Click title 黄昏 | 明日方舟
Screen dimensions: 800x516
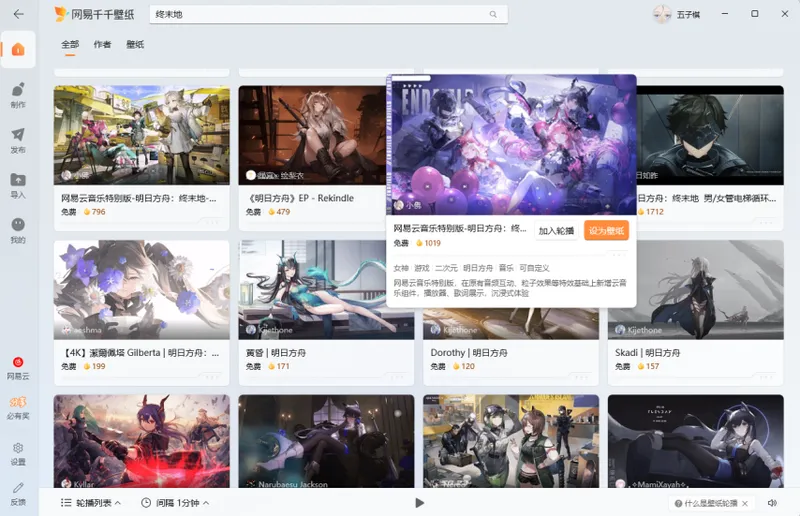(276, 353)
